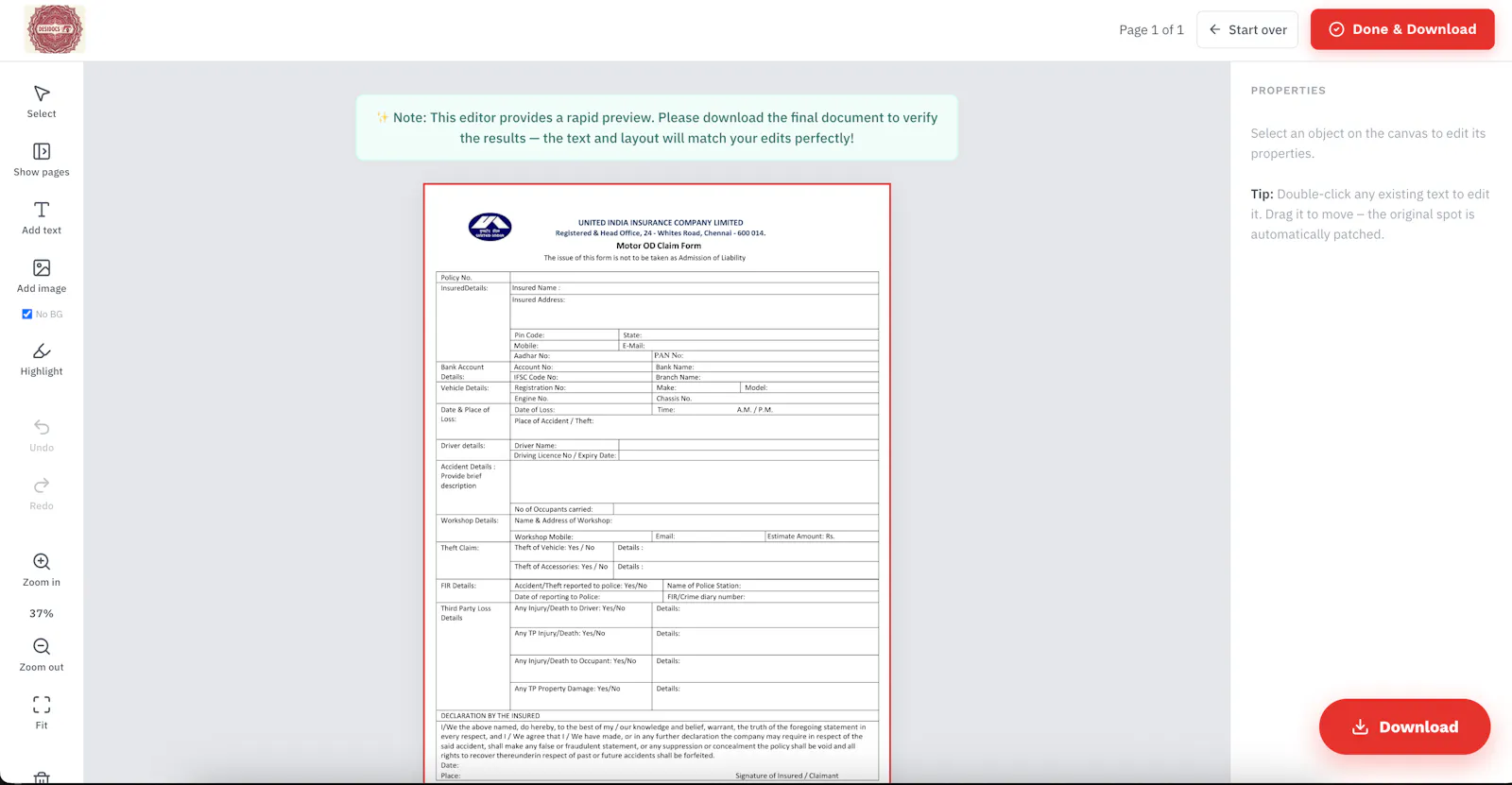Screen dimensions: 1512x785
Task: Click Driving Licence No / Expiry Date
Action: [x=564, y=455]
